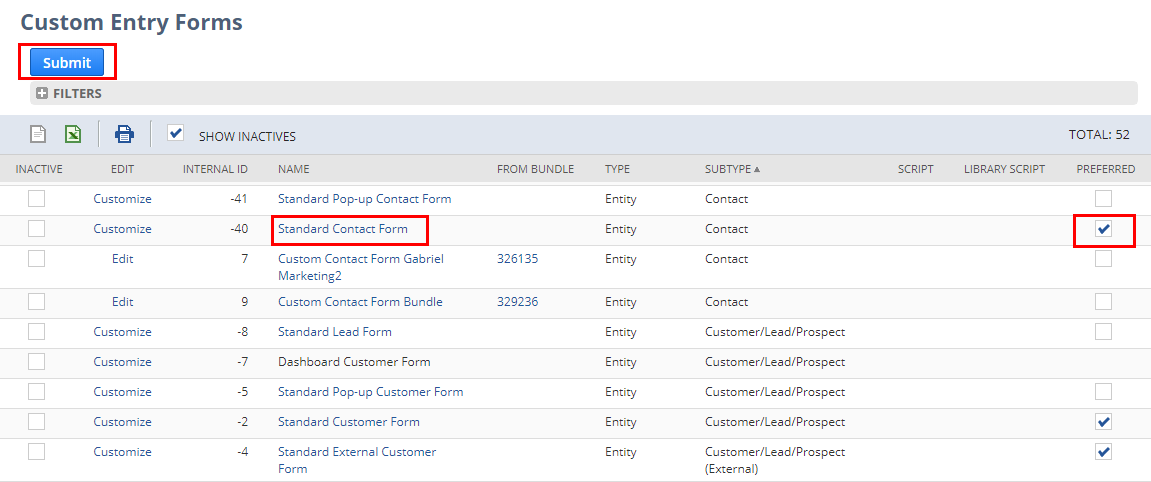1151x482 pixels.
Task: Customize the Standard Lead Form
Action: (x=122, y=332)
